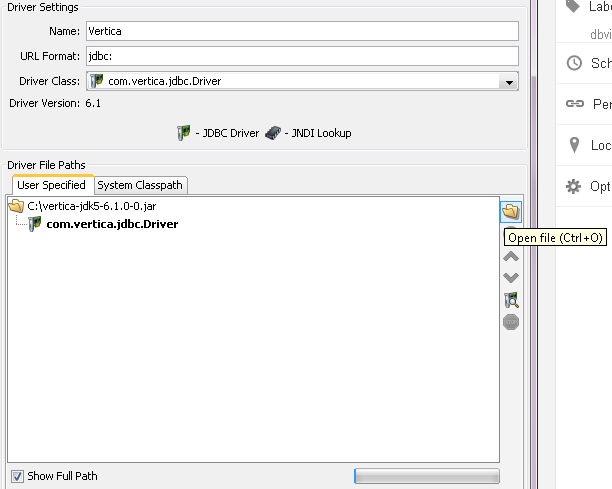Viewport: 612px width, 489px height.
Task: Open the Driver Class dropdown arrow
Action: [x=509, y=82]
